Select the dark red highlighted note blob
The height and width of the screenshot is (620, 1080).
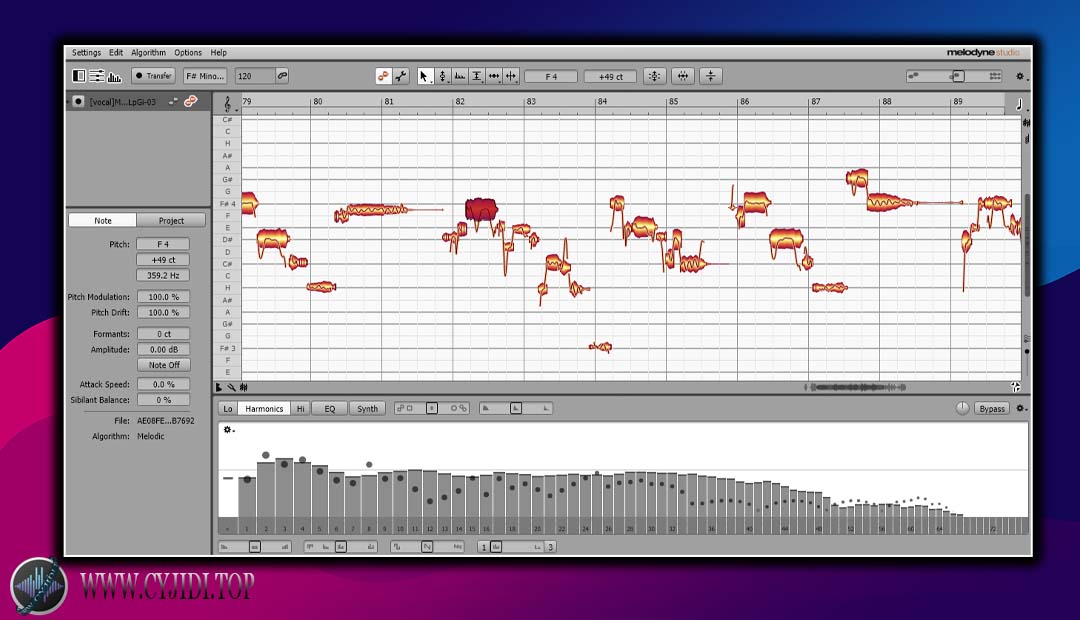481,209
